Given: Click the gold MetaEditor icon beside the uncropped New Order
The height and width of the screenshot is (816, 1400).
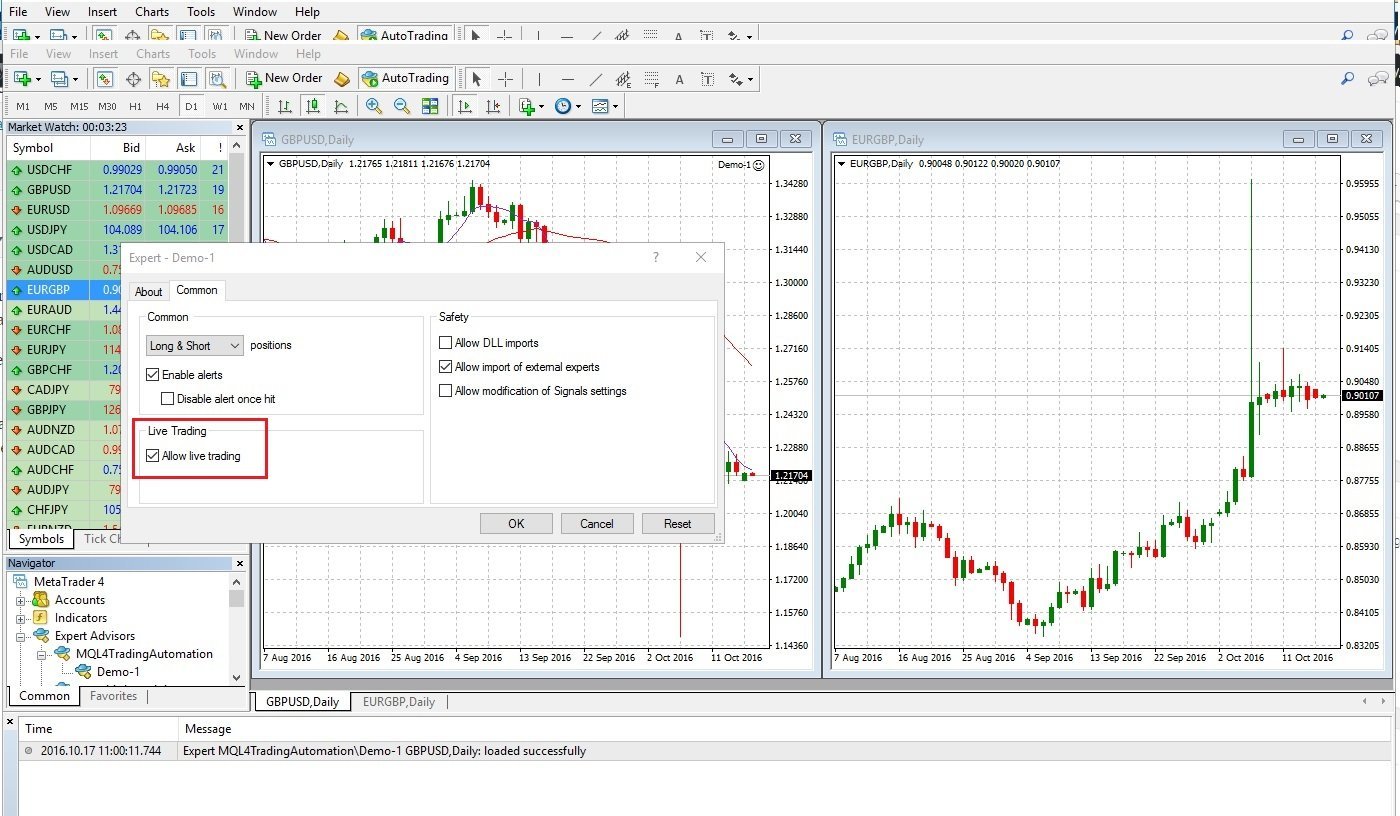Looking at the screenshot, I should (x=342, y=78).
